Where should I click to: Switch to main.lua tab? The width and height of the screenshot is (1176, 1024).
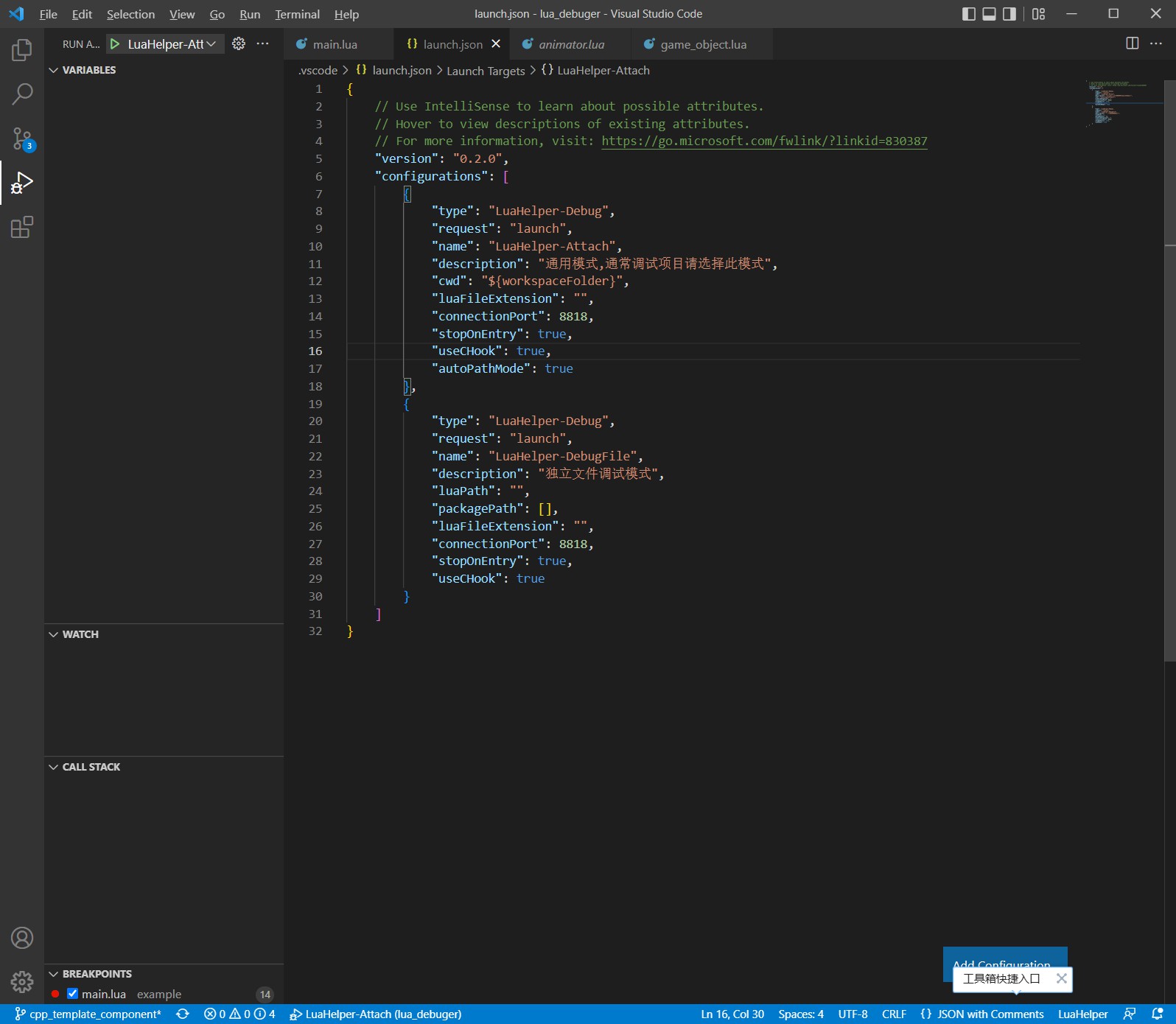(335, 44)
